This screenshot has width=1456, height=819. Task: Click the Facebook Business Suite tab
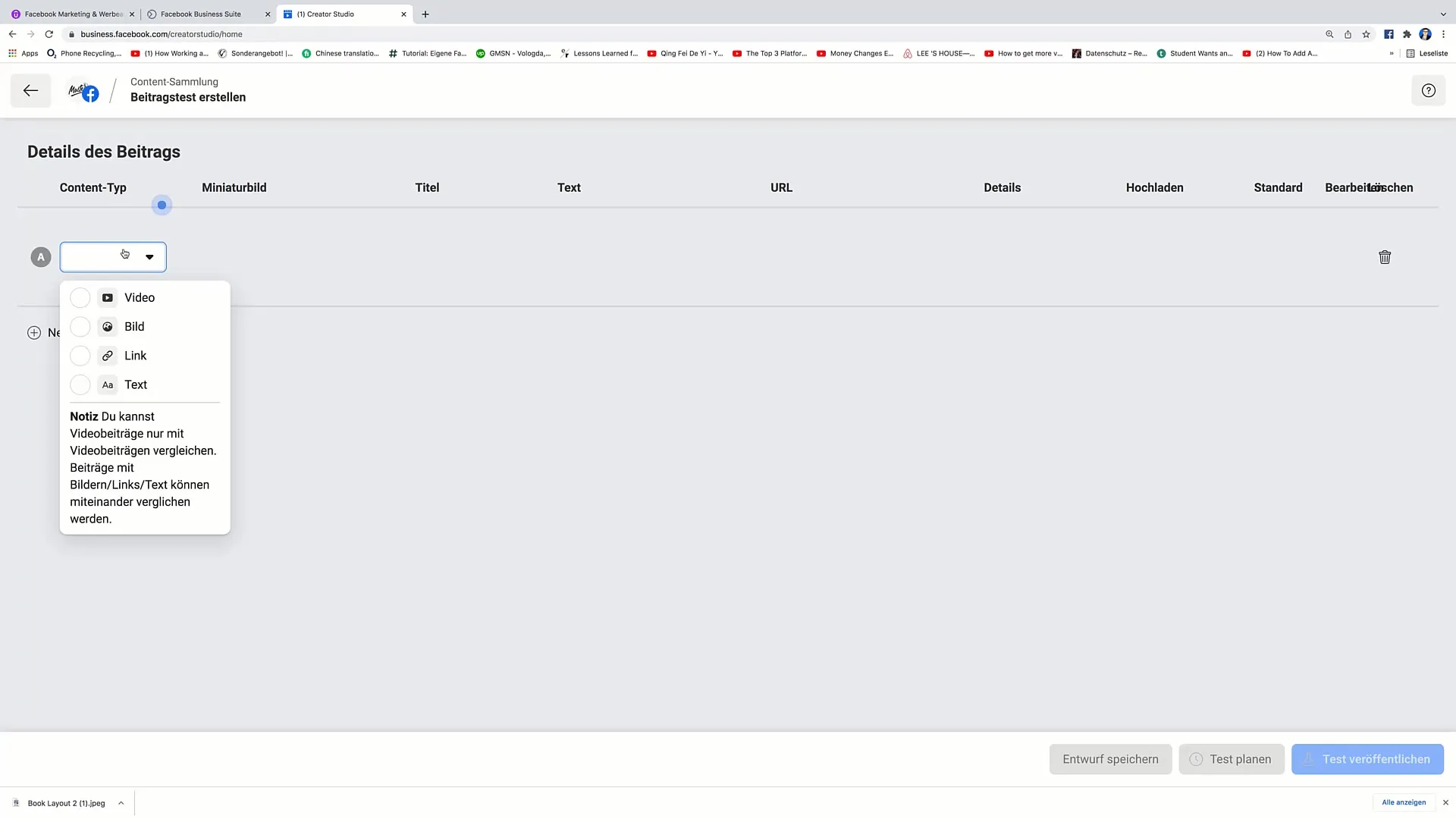[199, 14]
